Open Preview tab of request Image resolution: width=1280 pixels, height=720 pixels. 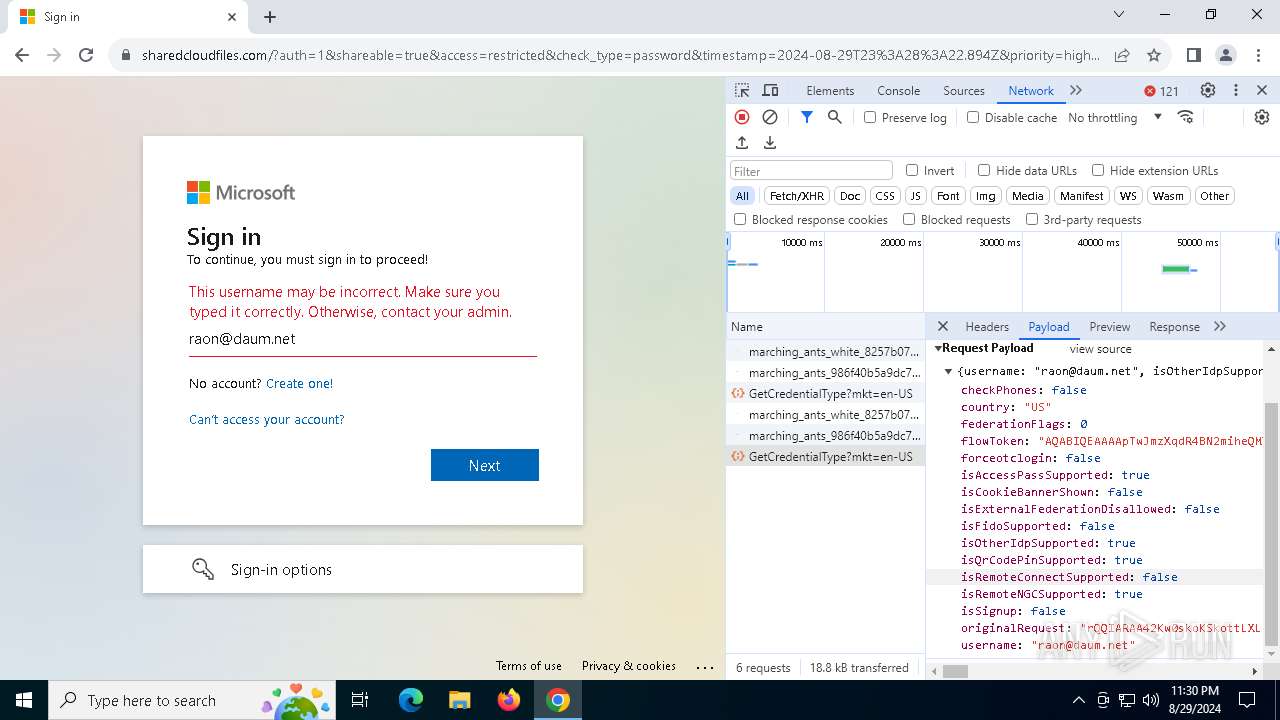1110,326
